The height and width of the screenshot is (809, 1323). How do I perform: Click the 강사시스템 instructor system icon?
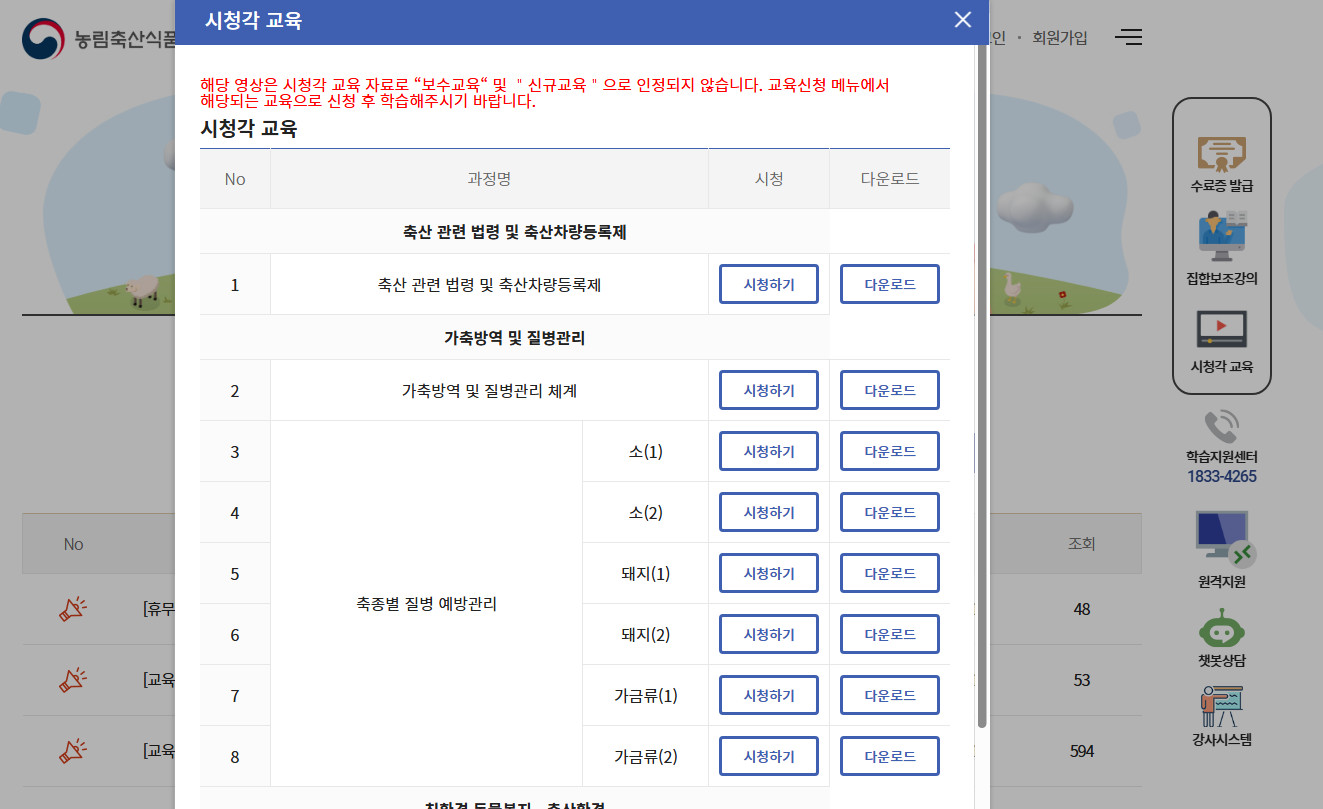pos(1221,712)
